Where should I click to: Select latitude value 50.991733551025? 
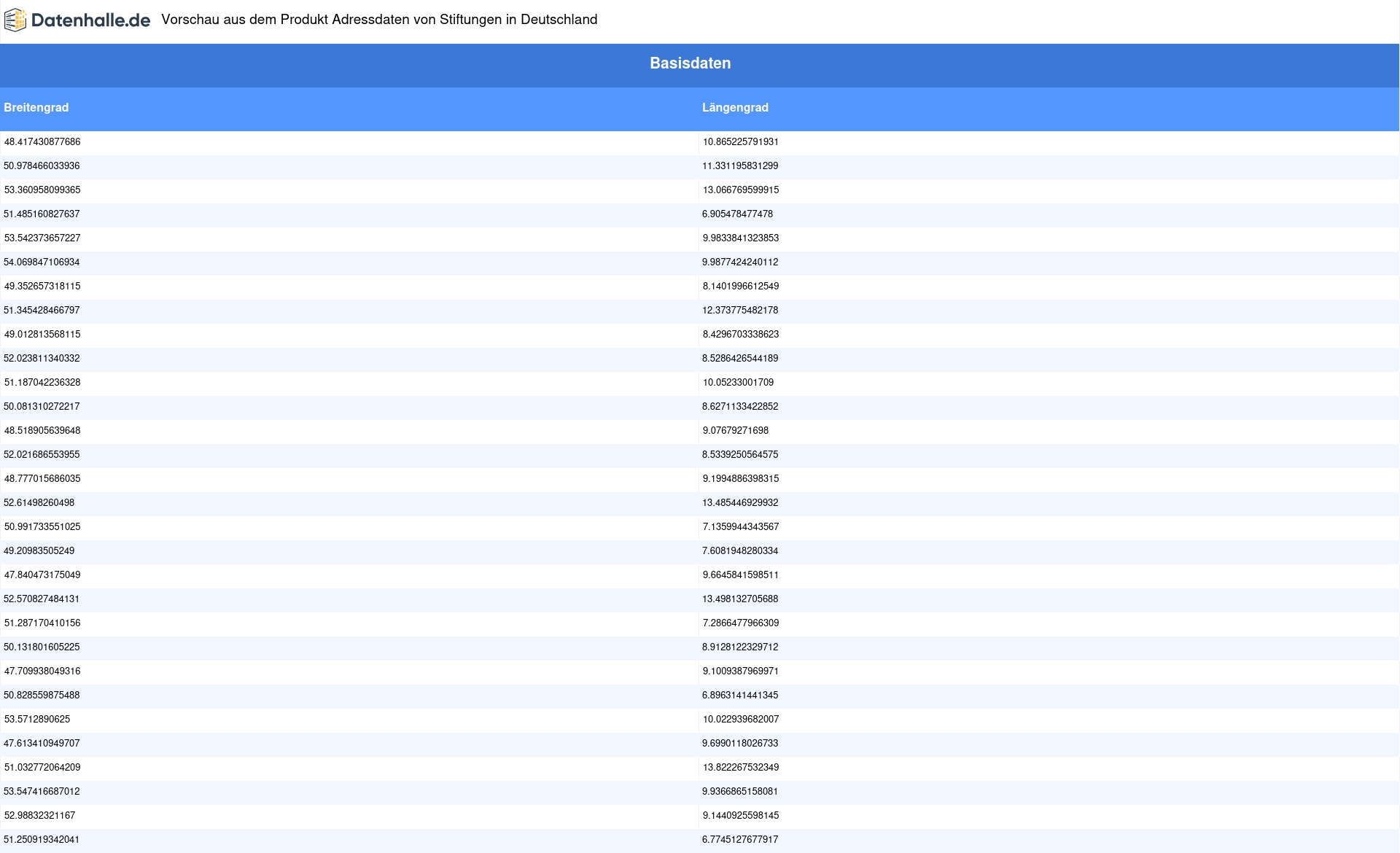[x=42, y=527]
